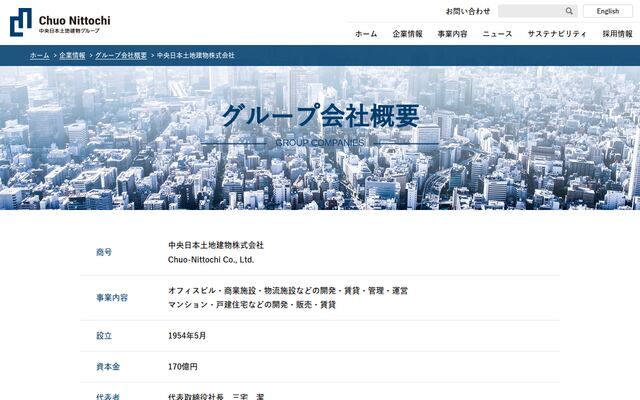Click the 企業情報 breadcrumb link
640x400 pixels.
72,55
